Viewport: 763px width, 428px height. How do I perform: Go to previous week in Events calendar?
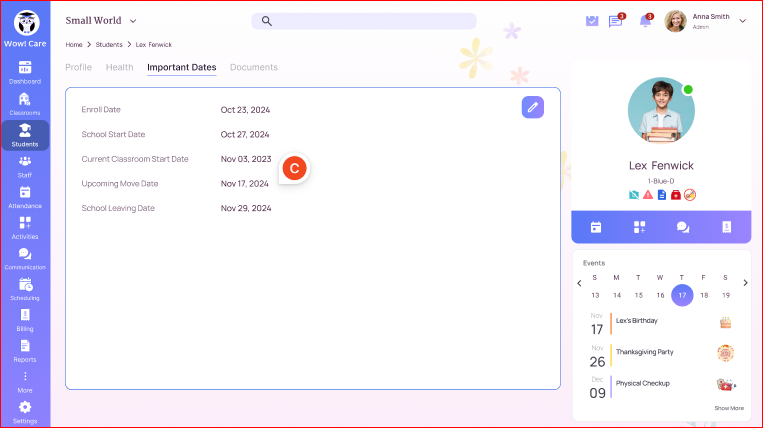(579, 283)
